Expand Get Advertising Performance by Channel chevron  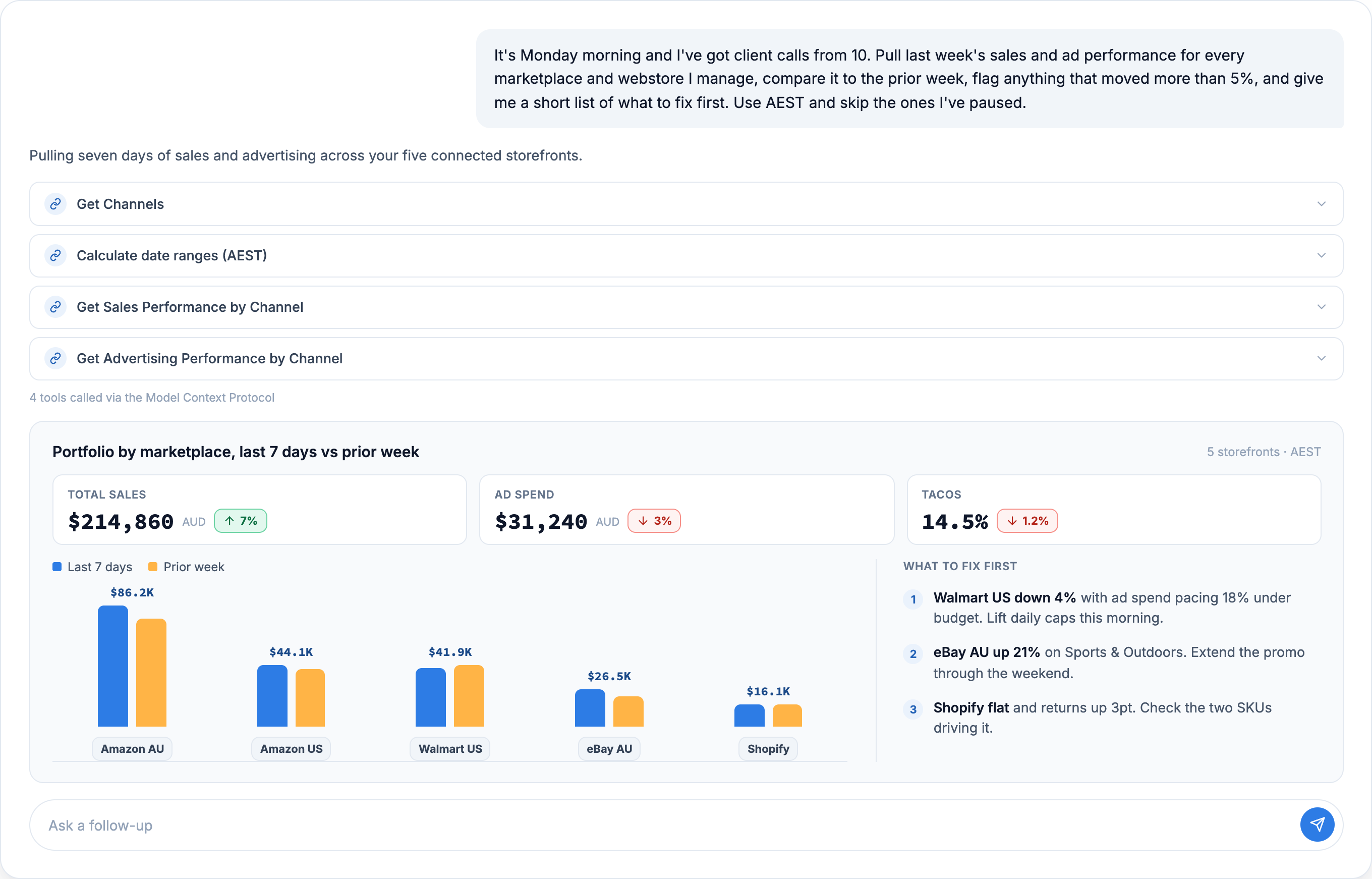(x=1321, y=358)
